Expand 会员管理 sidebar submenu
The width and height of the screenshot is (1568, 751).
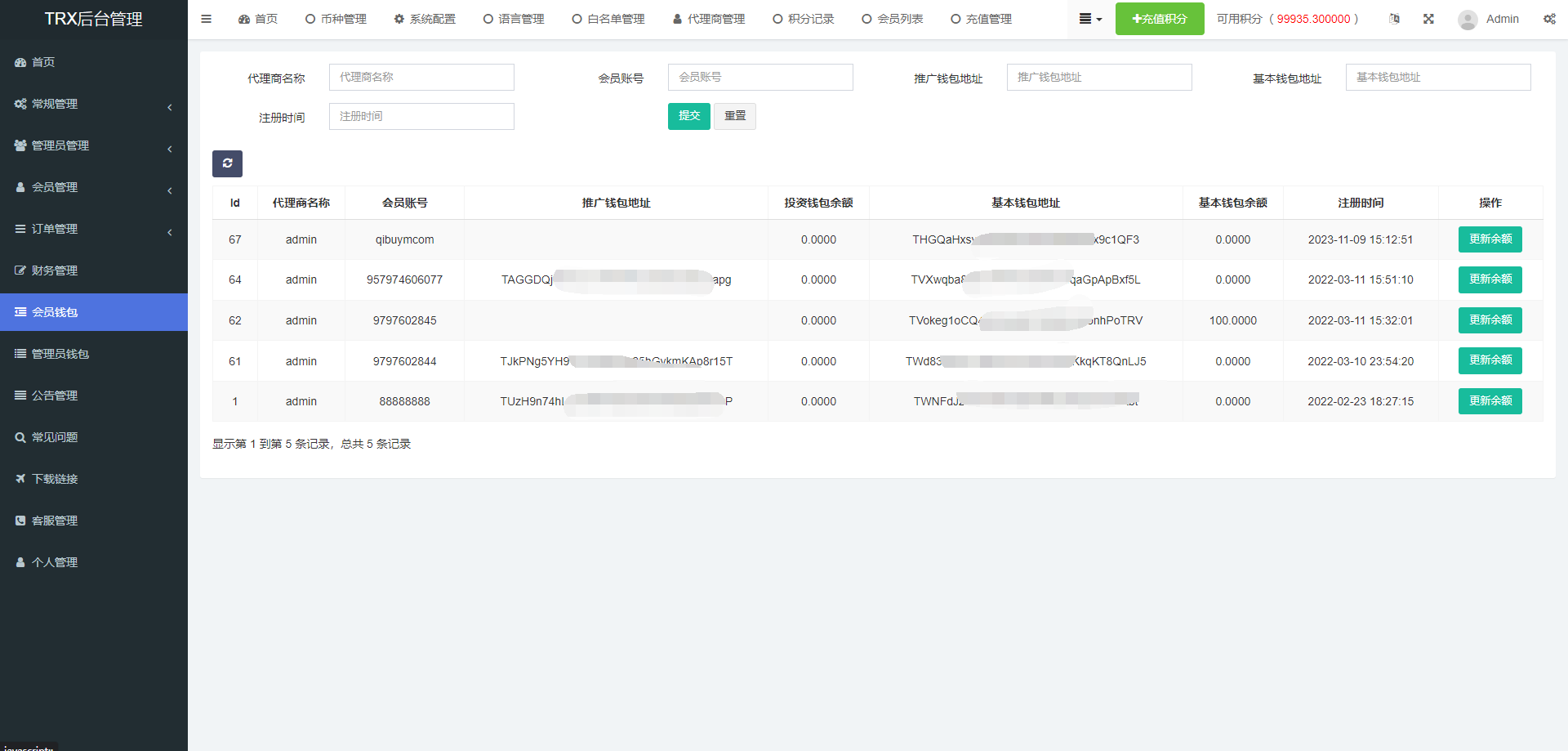(94, 187)
